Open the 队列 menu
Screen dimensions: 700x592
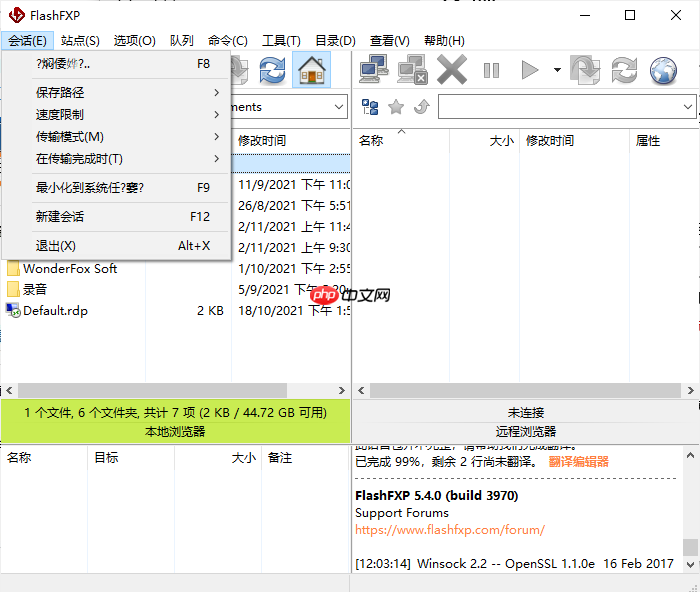coord(182,41)
